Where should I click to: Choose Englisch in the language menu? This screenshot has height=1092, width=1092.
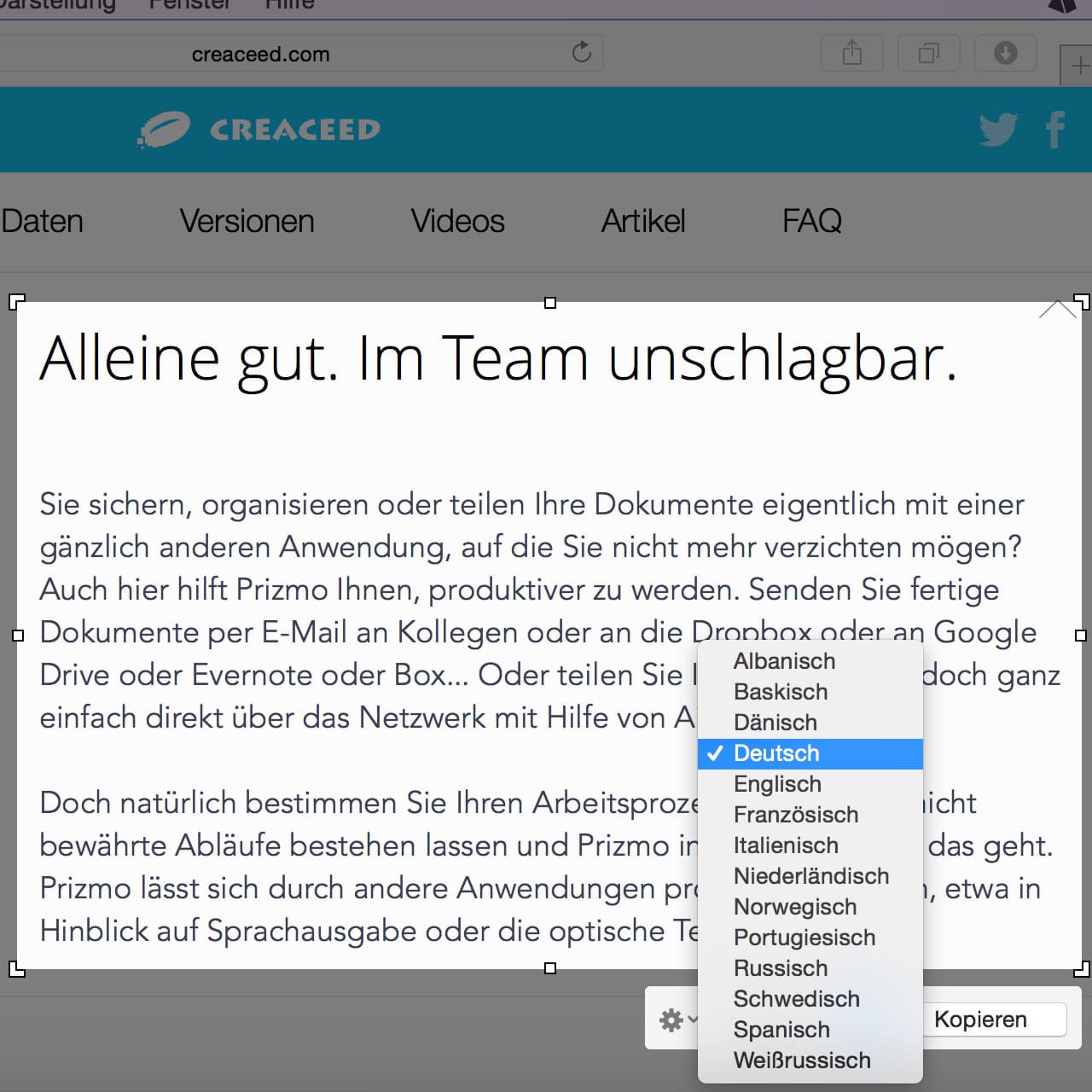[810, 784]
